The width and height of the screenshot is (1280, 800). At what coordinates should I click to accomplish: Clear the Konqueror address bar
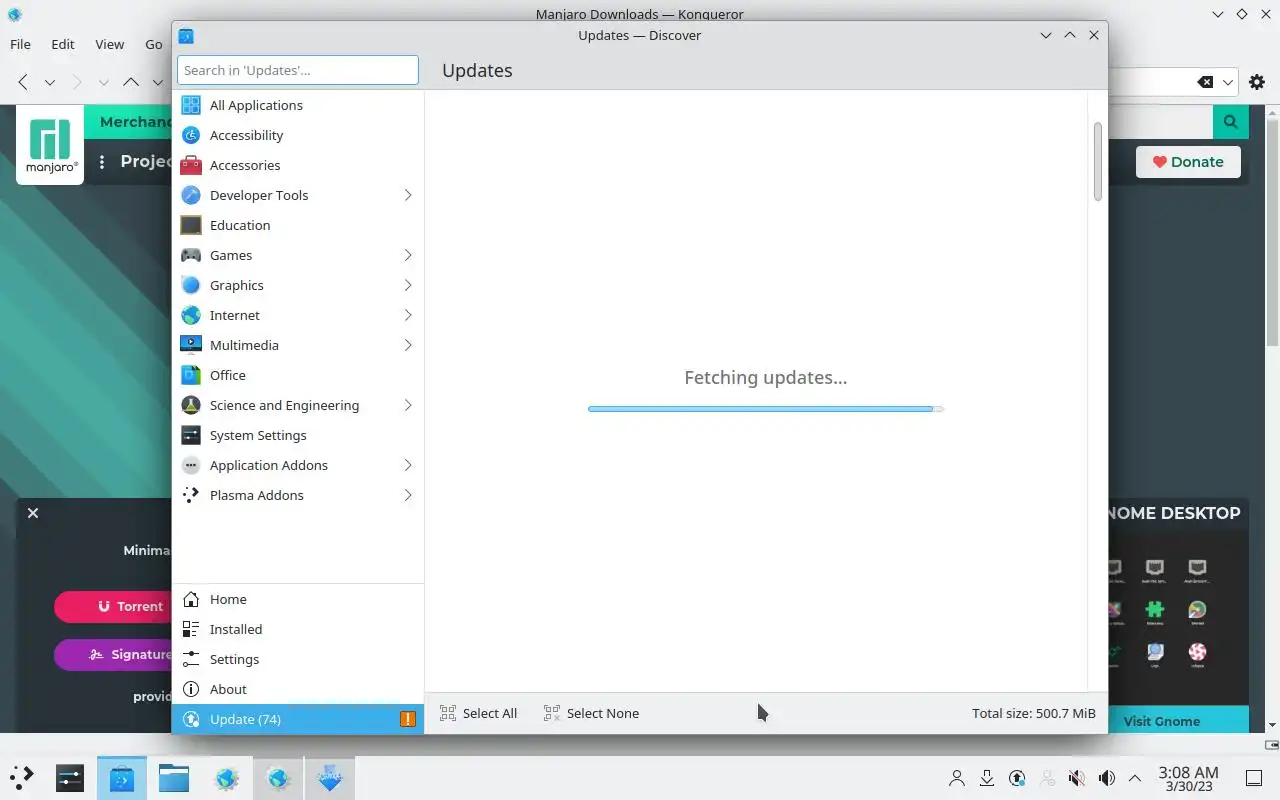pos(1205,82)
